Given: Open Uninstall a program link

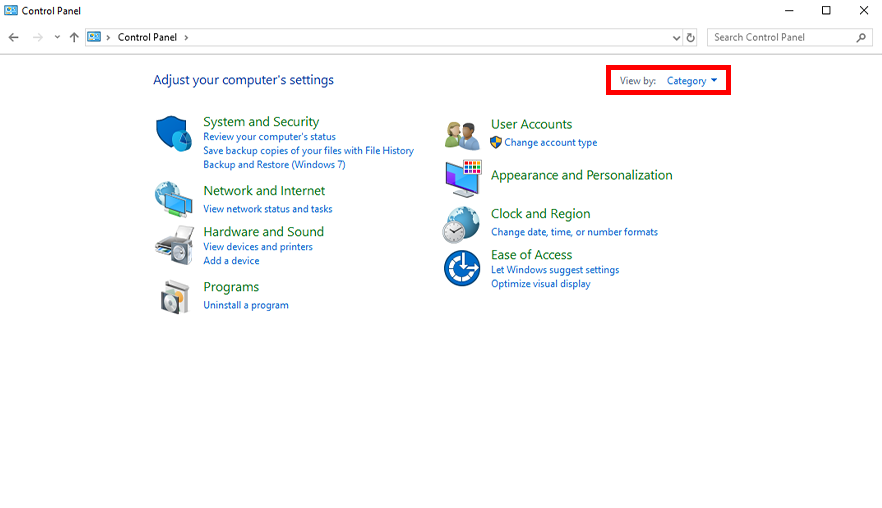Looking at the screenshot, I should (246, 305).
